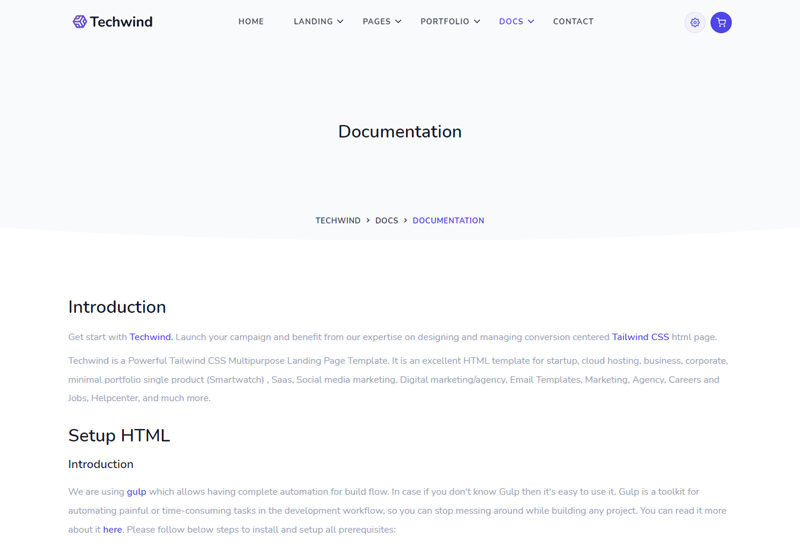Screen dimensions: 800x550
Task: Click the Documentation page title
Action: tap(400, 132)
